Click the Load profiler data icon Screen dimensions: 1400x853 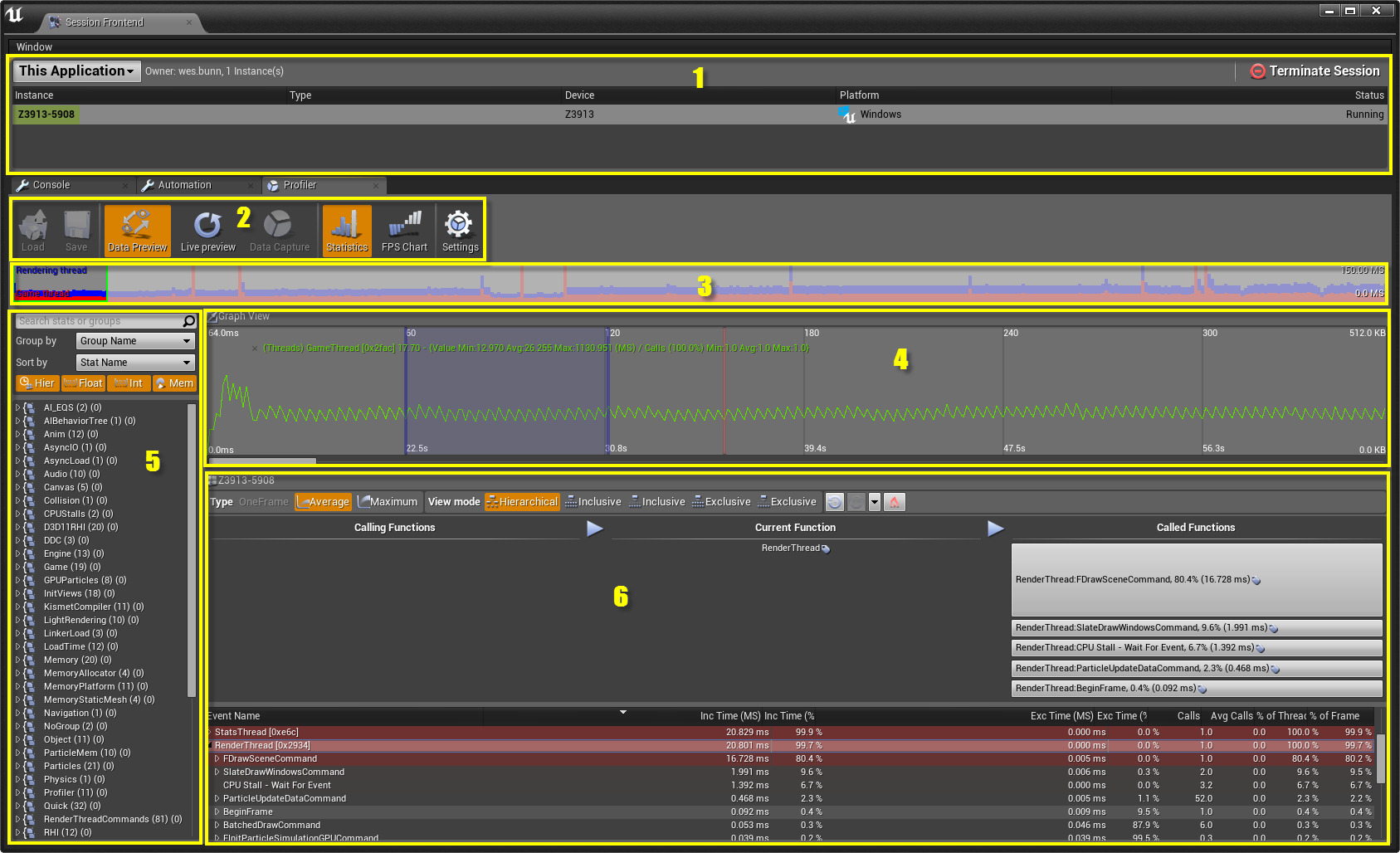(33, 230)
